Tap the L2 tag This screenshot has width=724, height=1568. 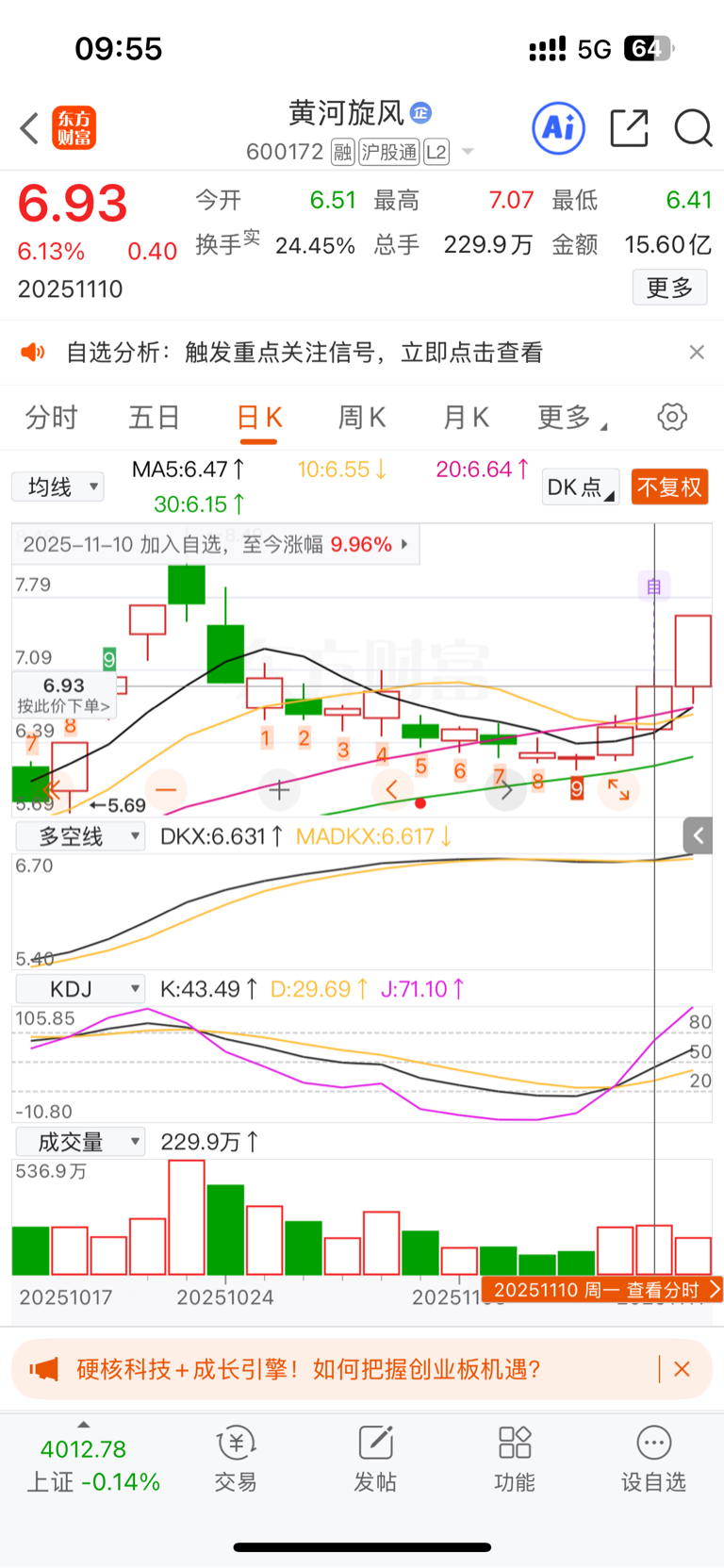pyautogui.click(x=436, y=152)
